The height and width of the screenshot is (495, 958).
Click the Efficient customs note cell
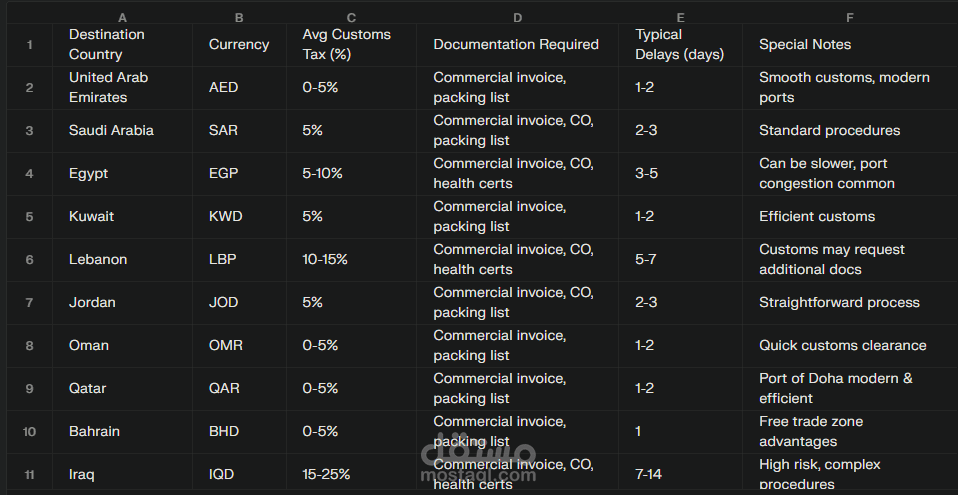click(x=849, y=217)
